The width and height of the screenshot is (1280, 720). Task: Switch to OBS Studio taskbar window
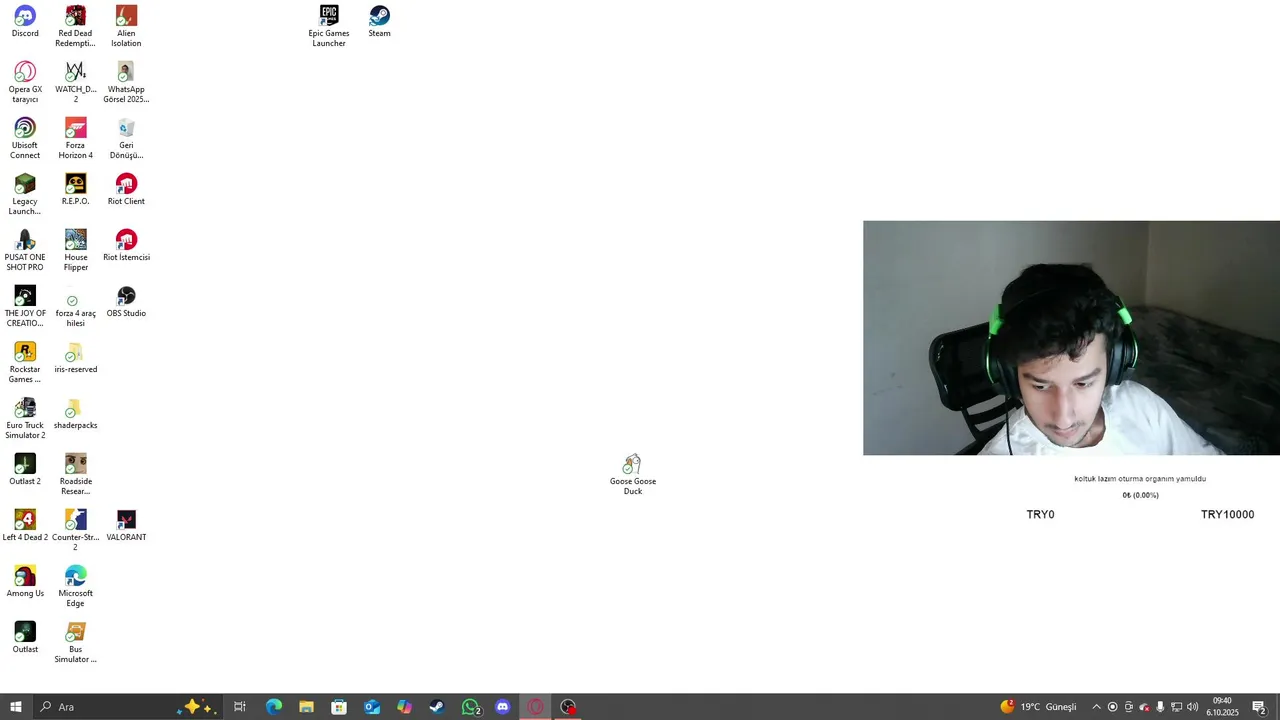(x=568, y=707)
